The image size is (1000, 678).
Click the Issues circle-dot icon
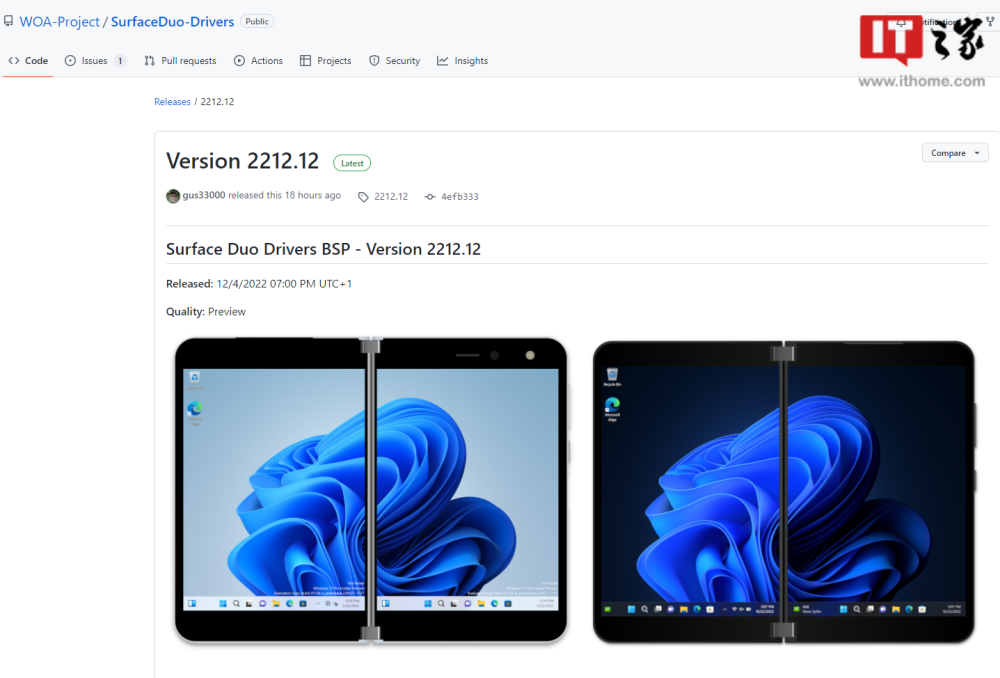[x=70, y=61]
